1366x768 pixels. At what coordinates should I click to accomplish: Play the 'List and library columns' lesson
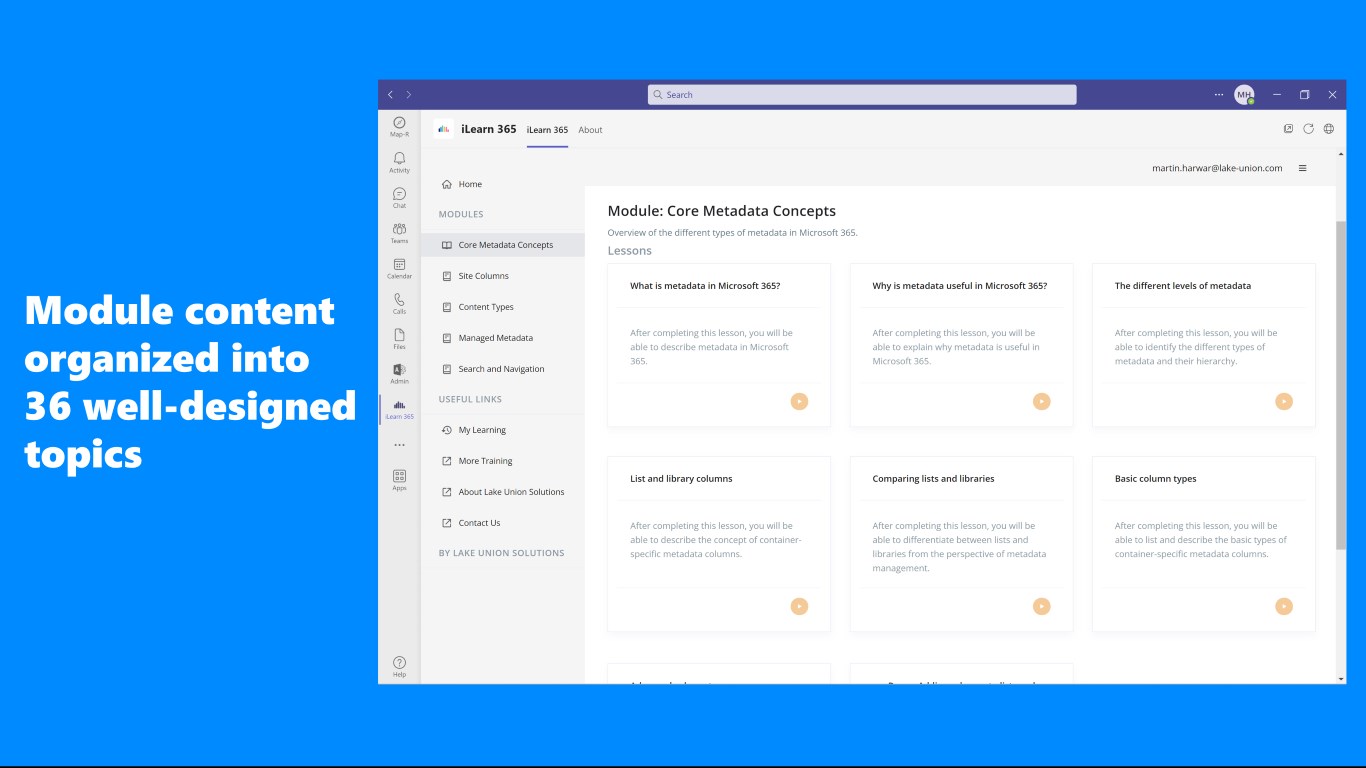799,606
